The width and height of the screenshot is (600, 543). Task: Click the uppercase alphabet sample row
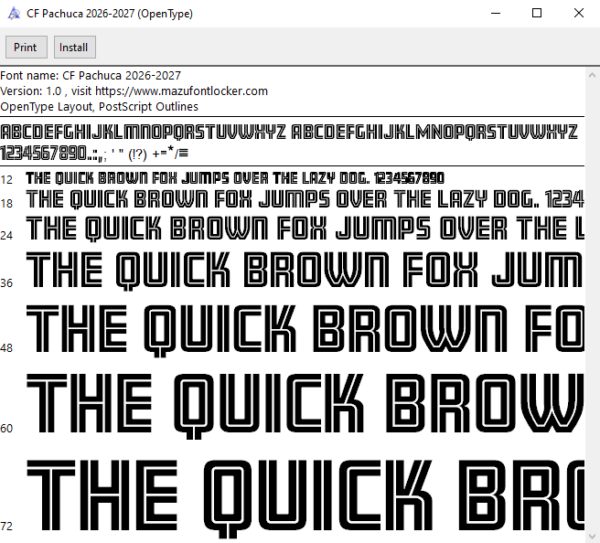point(289,132)
